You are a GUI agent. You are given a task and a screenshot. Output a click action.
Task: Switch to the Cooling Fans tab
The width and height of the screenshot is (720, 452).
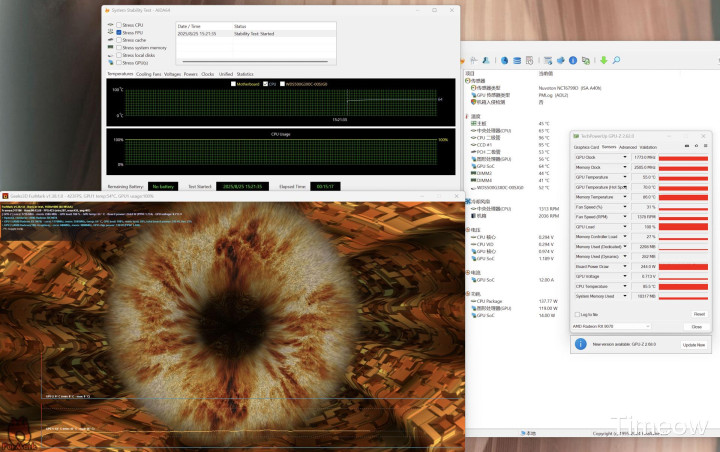(x=150, y=74)
